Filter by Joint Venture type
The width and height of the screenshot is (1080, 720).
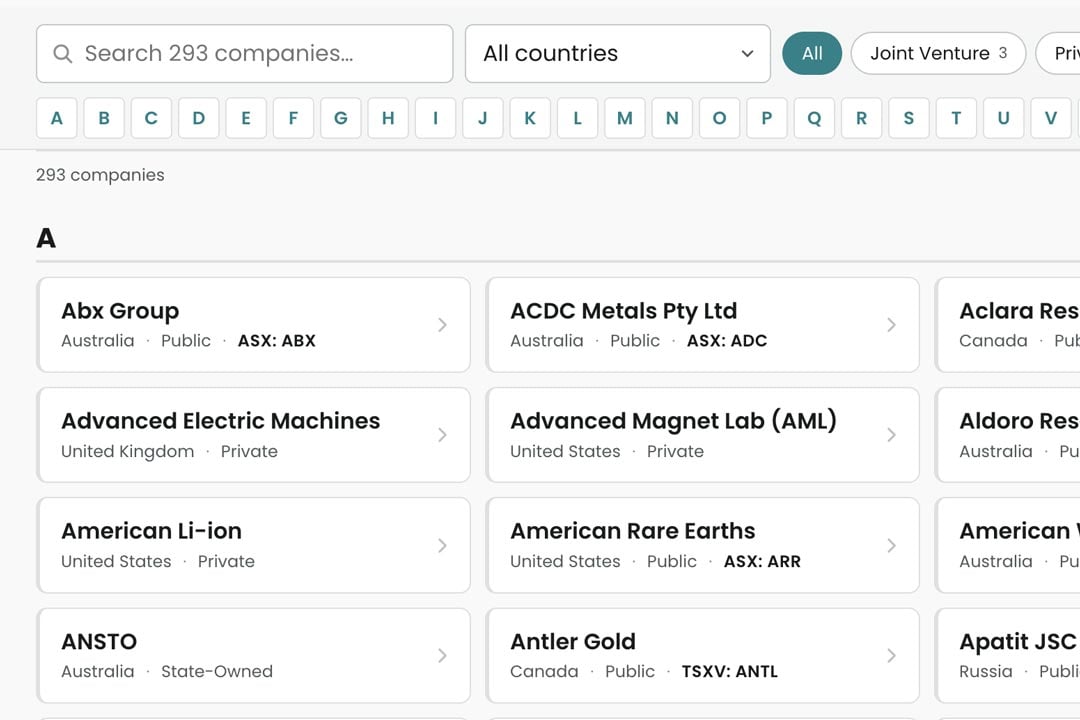[x=938, y=53]
